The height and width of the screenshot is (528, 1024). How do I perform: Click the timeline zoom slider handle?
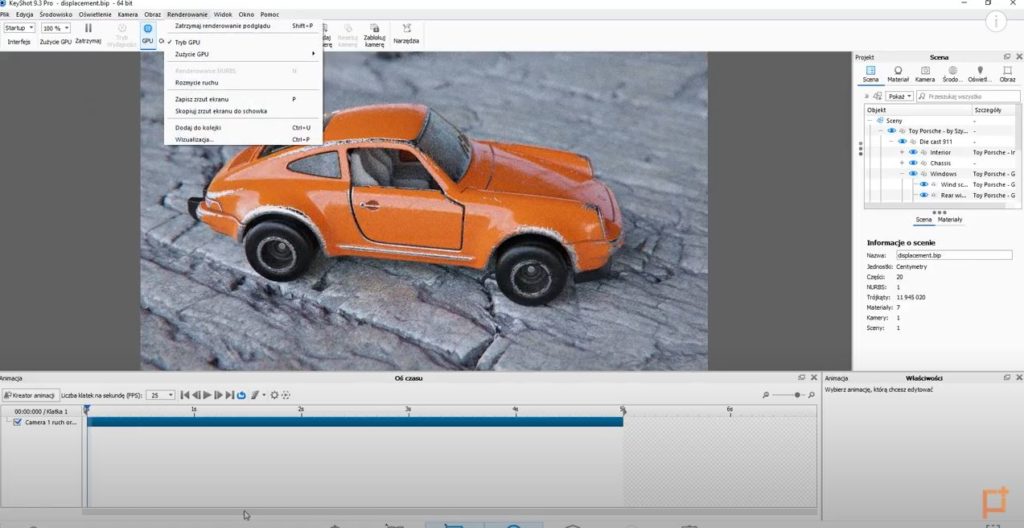click(x=797, y=395)
